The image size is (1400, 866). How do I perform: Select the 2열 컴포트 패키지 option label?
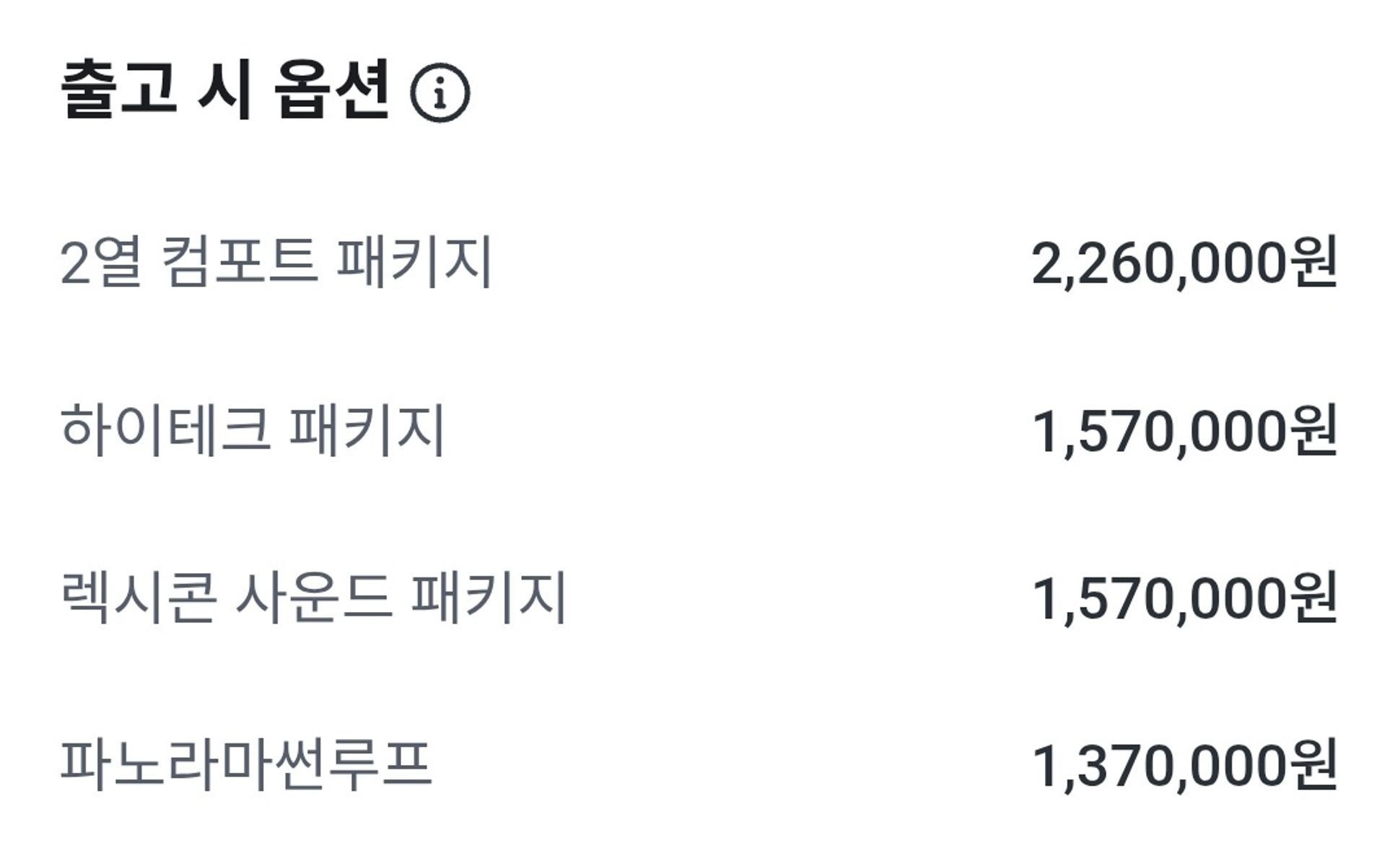[276, 262]
